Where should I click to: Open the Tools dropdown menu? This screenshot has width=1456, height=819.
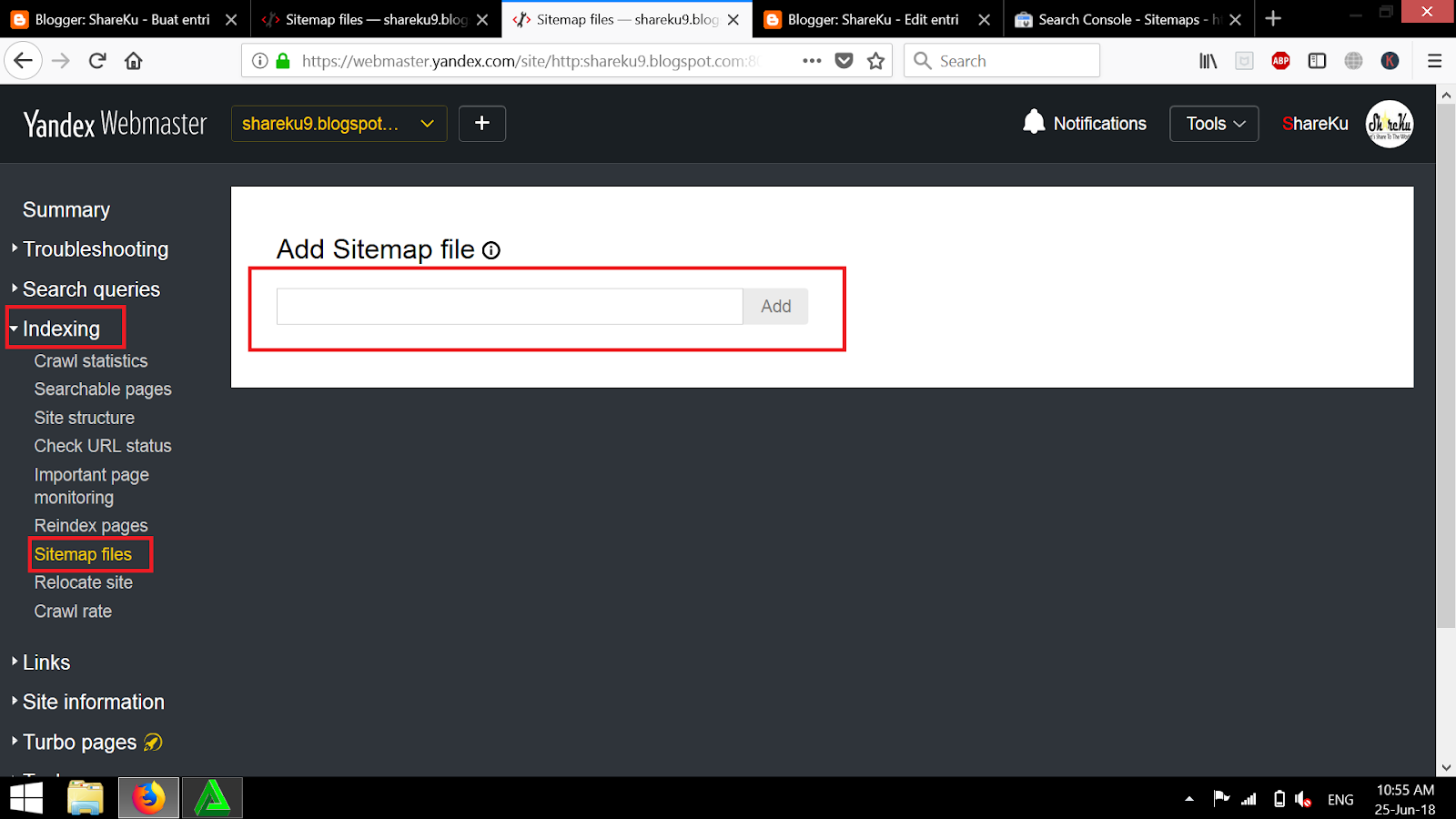(x=1214, y=124)
